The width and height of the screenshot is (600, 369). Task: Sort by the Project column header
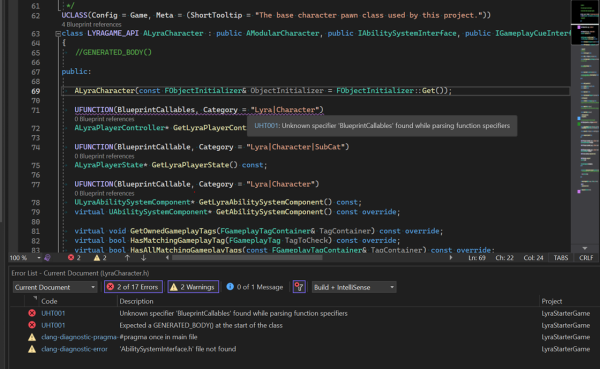click(552, 301)
